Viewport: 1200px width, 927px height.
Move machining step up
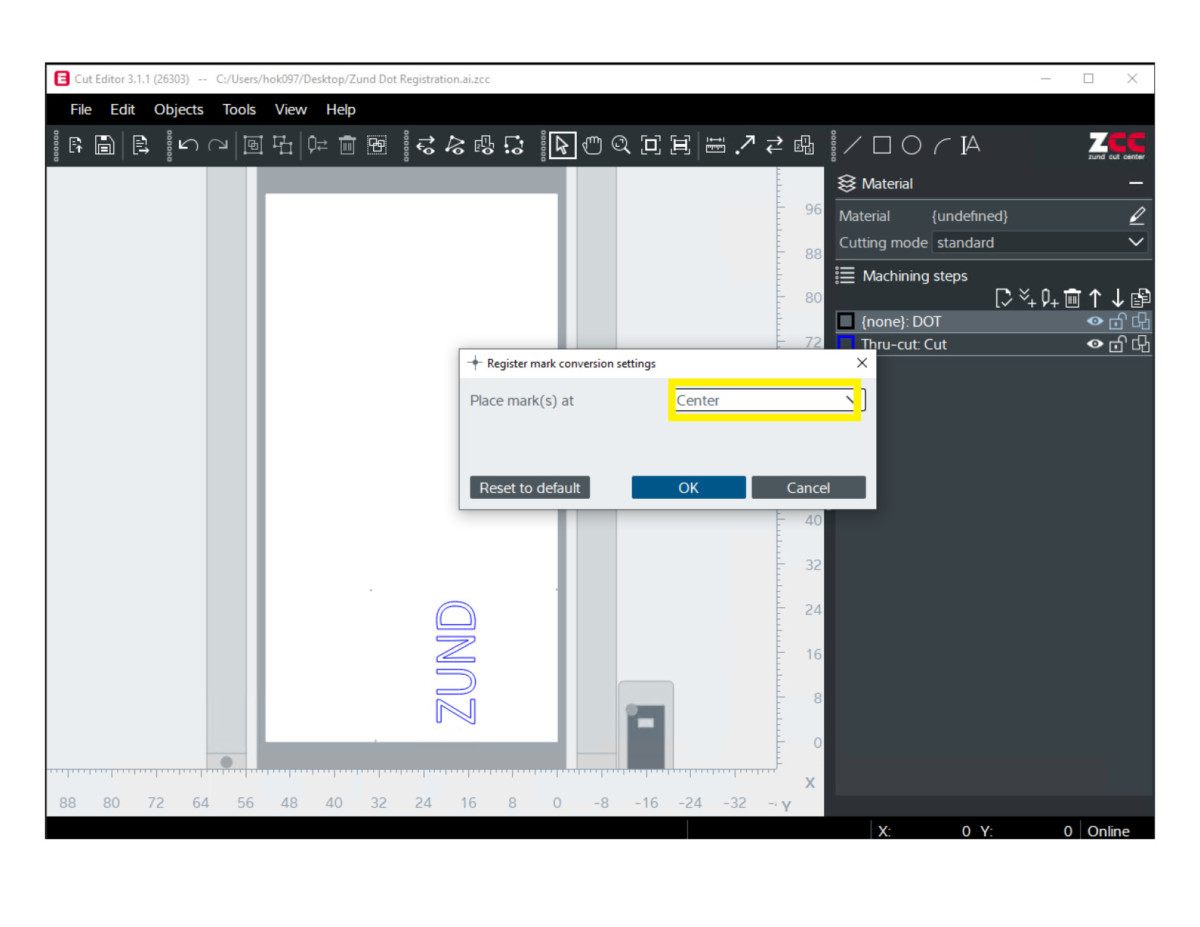pyautogui.click(x=1095, y=297)
